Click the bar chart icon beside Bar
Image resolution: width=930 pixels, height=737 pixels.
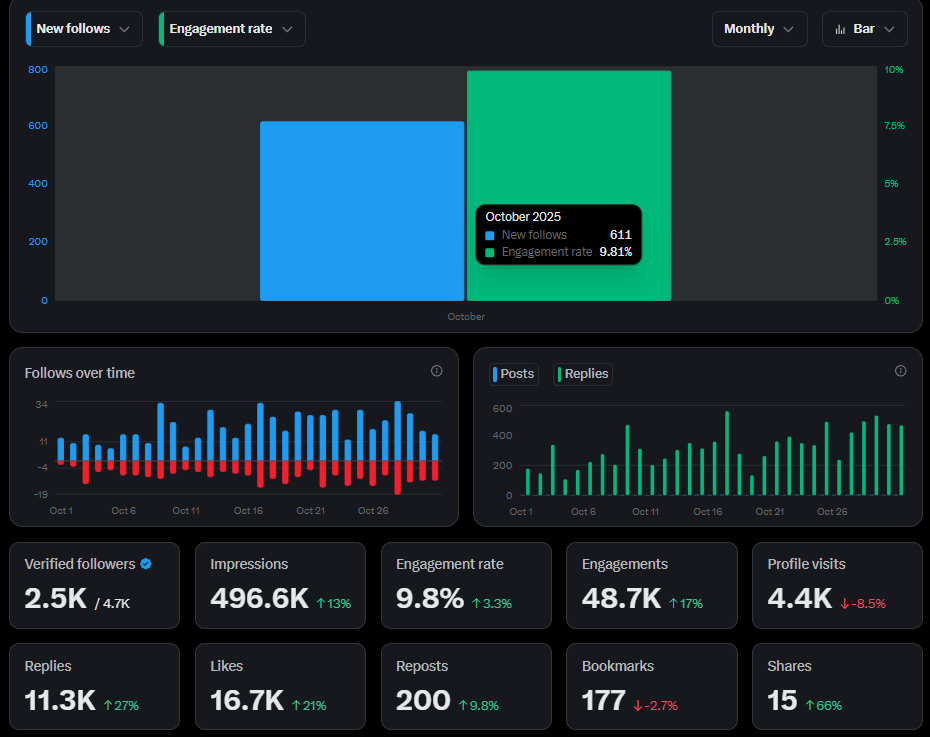coord(840,30)
